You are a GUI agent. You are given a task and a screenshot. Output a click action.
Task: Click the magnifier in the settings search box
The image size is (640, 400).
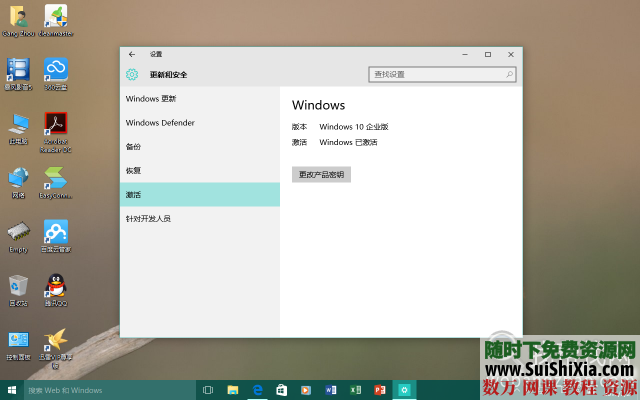coord(509,74)
